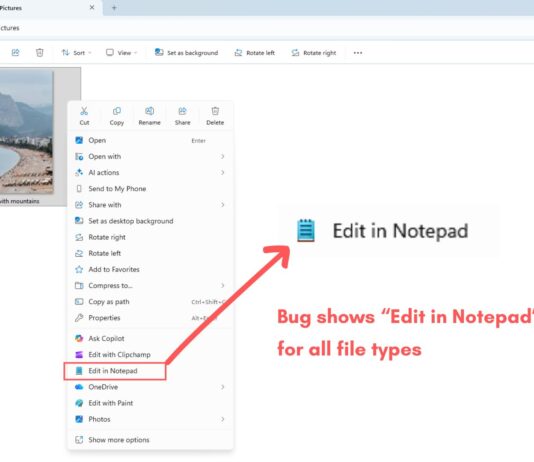Click the Pictures address bar path
Viewport: 534px width, 462px height.
[x=10, y=28]
